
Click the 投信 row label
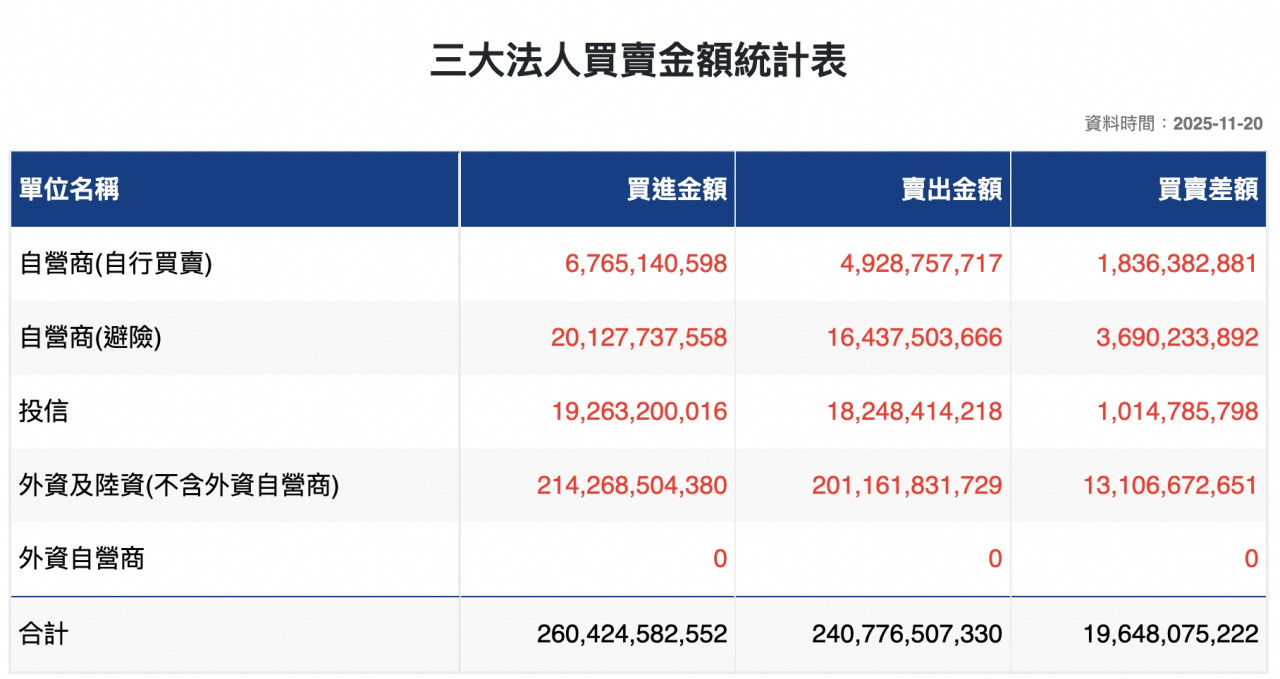click(44, 411)
